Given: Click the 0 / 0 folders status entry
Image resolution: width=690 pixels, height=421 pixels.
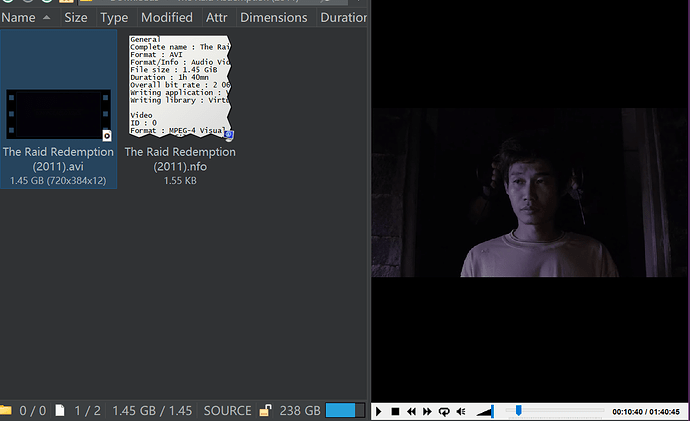Looking at the screenshot, I should [33, 411].
